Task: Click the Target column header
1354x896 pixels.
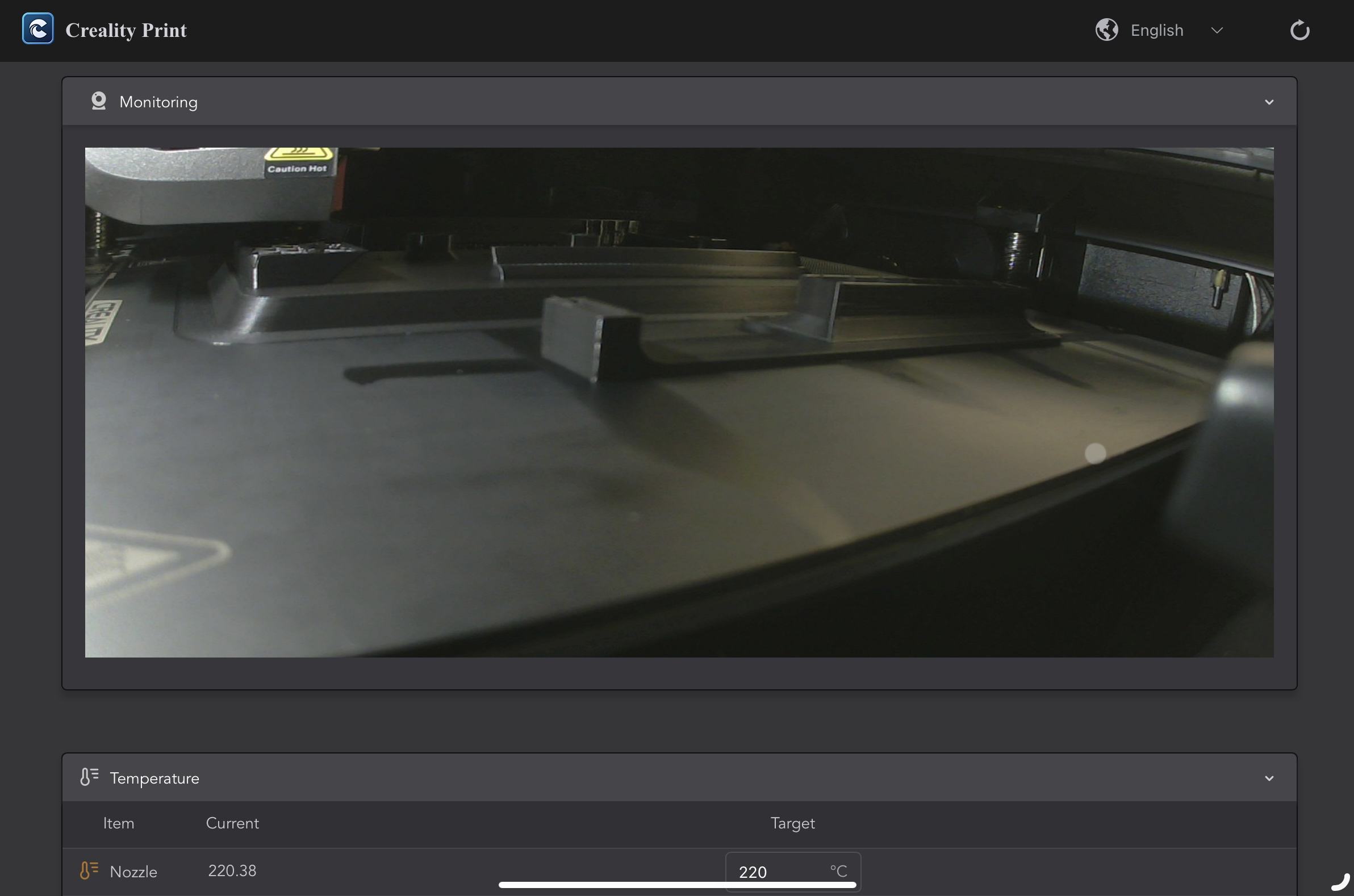Action: (792, 823)
